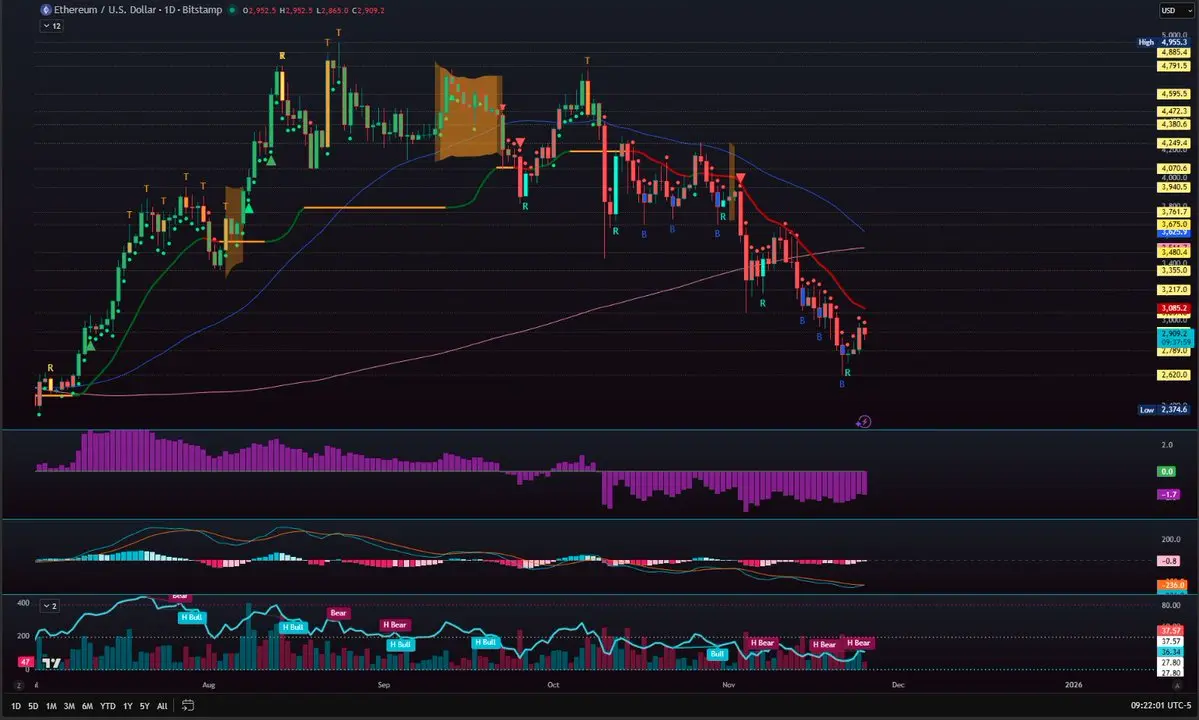Click the 3,940.5 yellow price label

pos(1174,186)
